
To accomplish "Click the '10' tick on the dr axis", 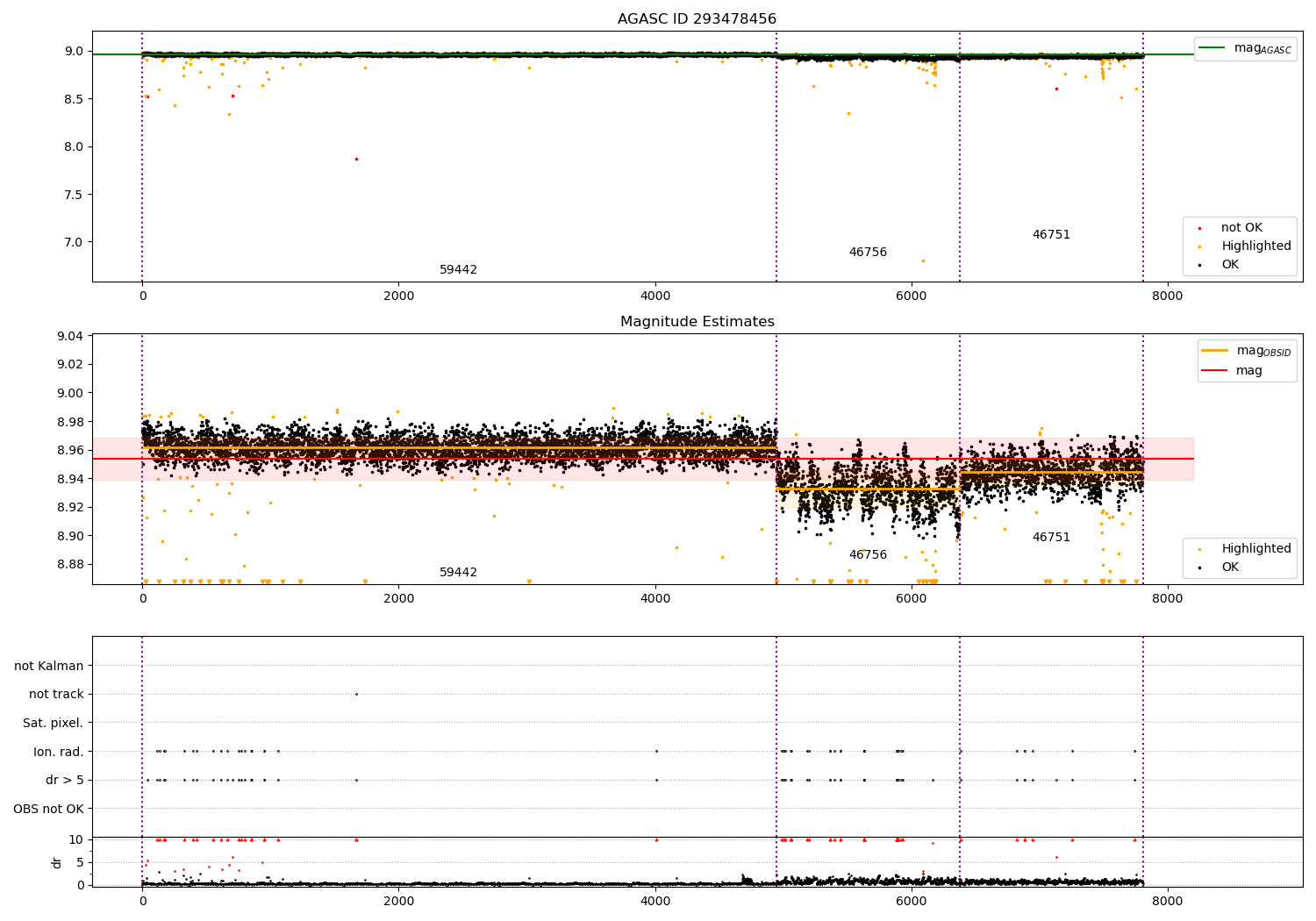I will pyautogui.click(x=76, y=840).
